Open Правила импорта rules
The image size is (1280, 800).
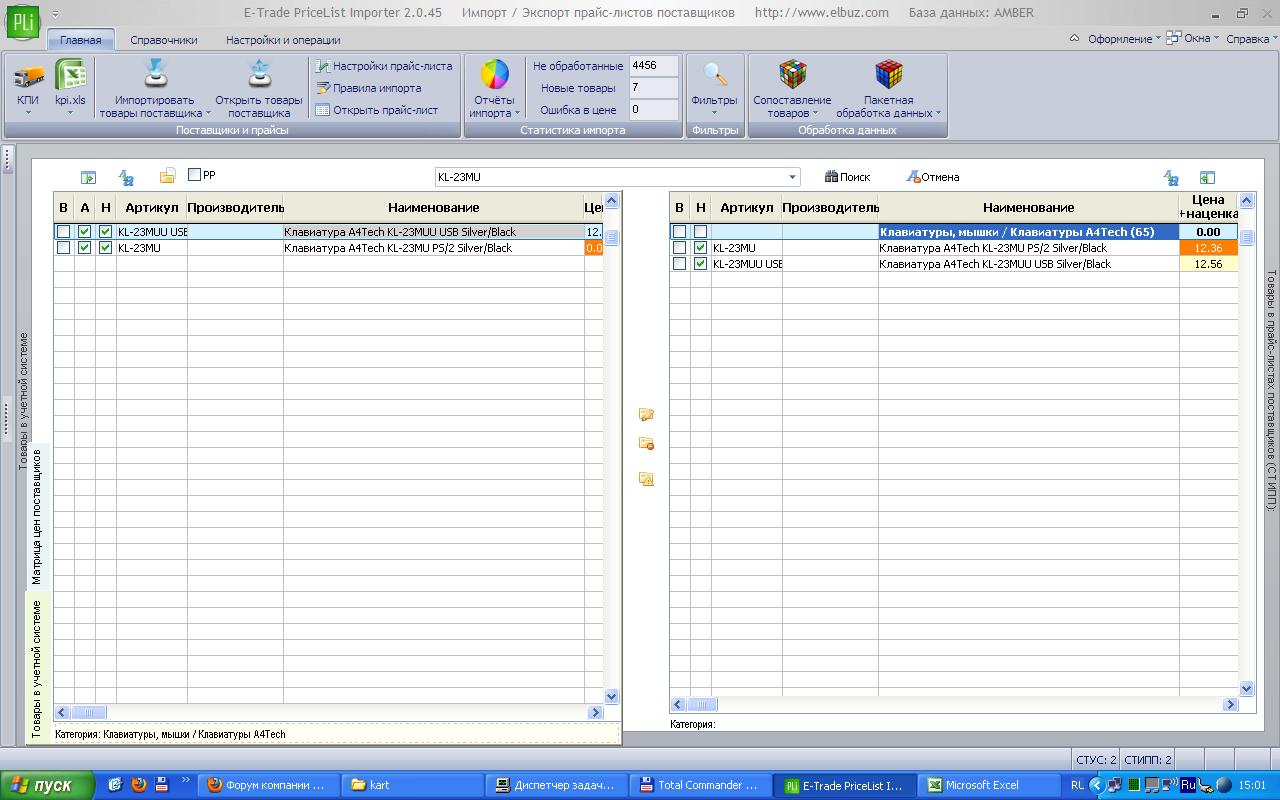(369, 88)
